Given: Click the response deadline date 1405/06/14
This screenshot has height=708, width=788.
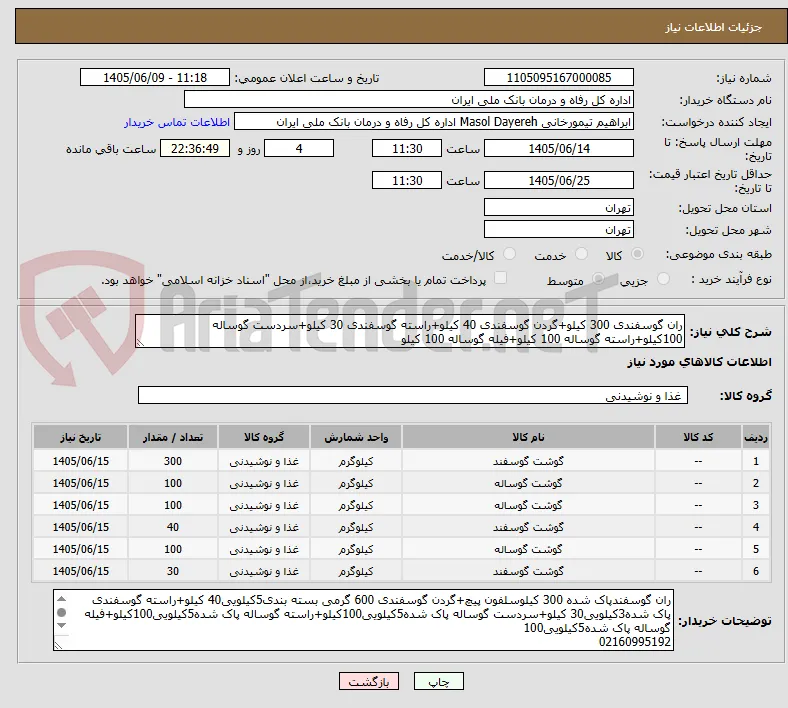Looking at the screenshot, I should [559, 148].
